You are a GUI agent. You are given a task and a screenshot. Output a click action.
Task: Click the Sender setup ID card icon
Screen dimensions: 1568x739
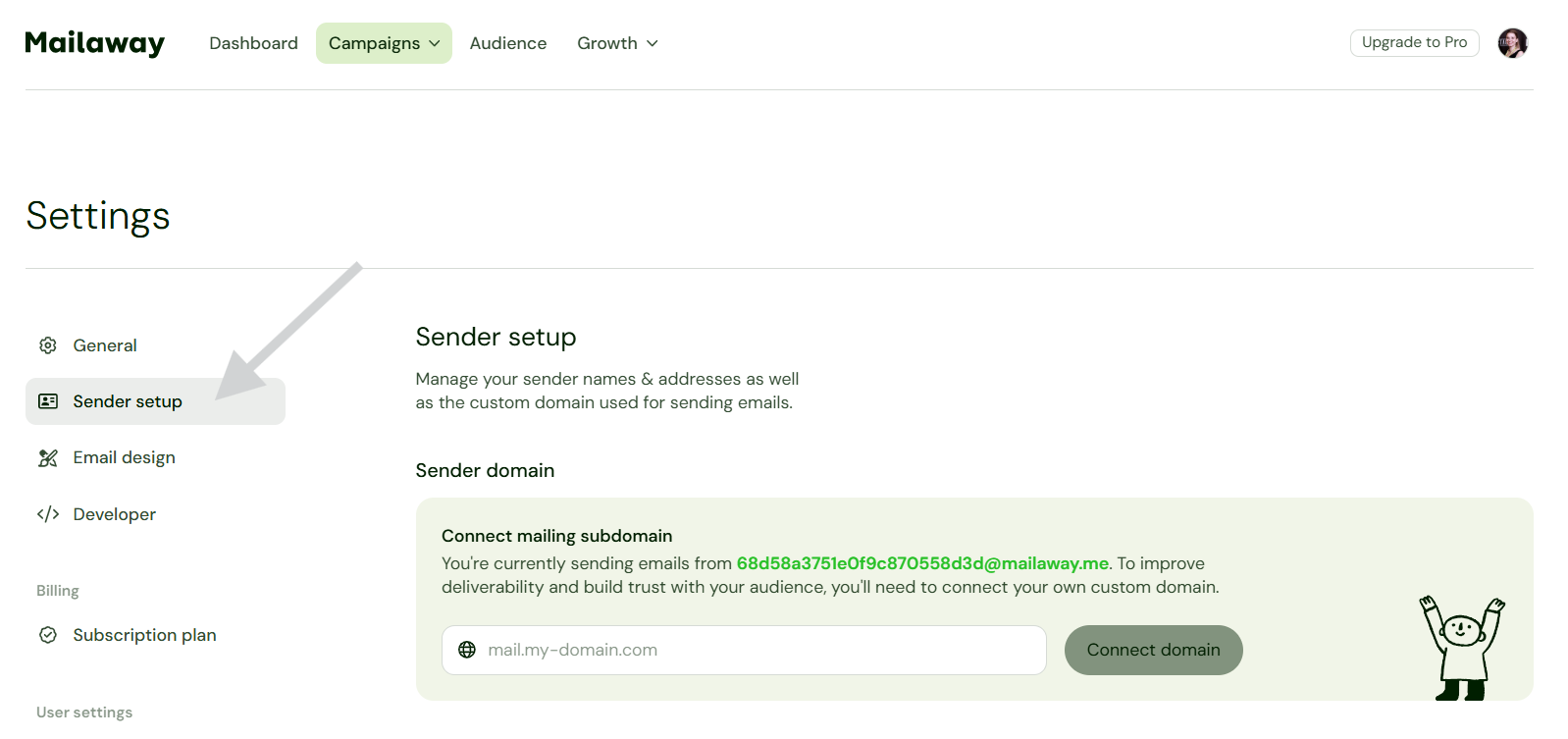pyautogui.click(x=48, y=401)
